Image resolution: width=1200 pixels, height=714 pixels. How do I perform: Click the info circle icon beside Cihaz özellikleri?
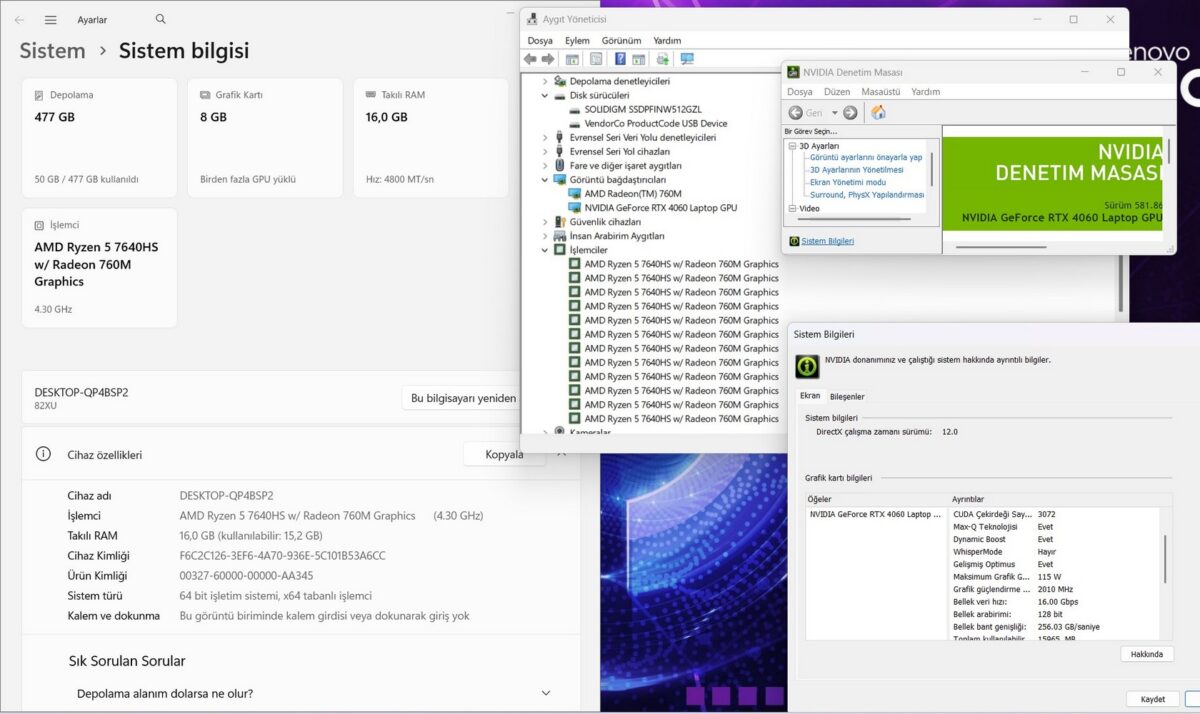pyautogui.click(x=43, y=453)
